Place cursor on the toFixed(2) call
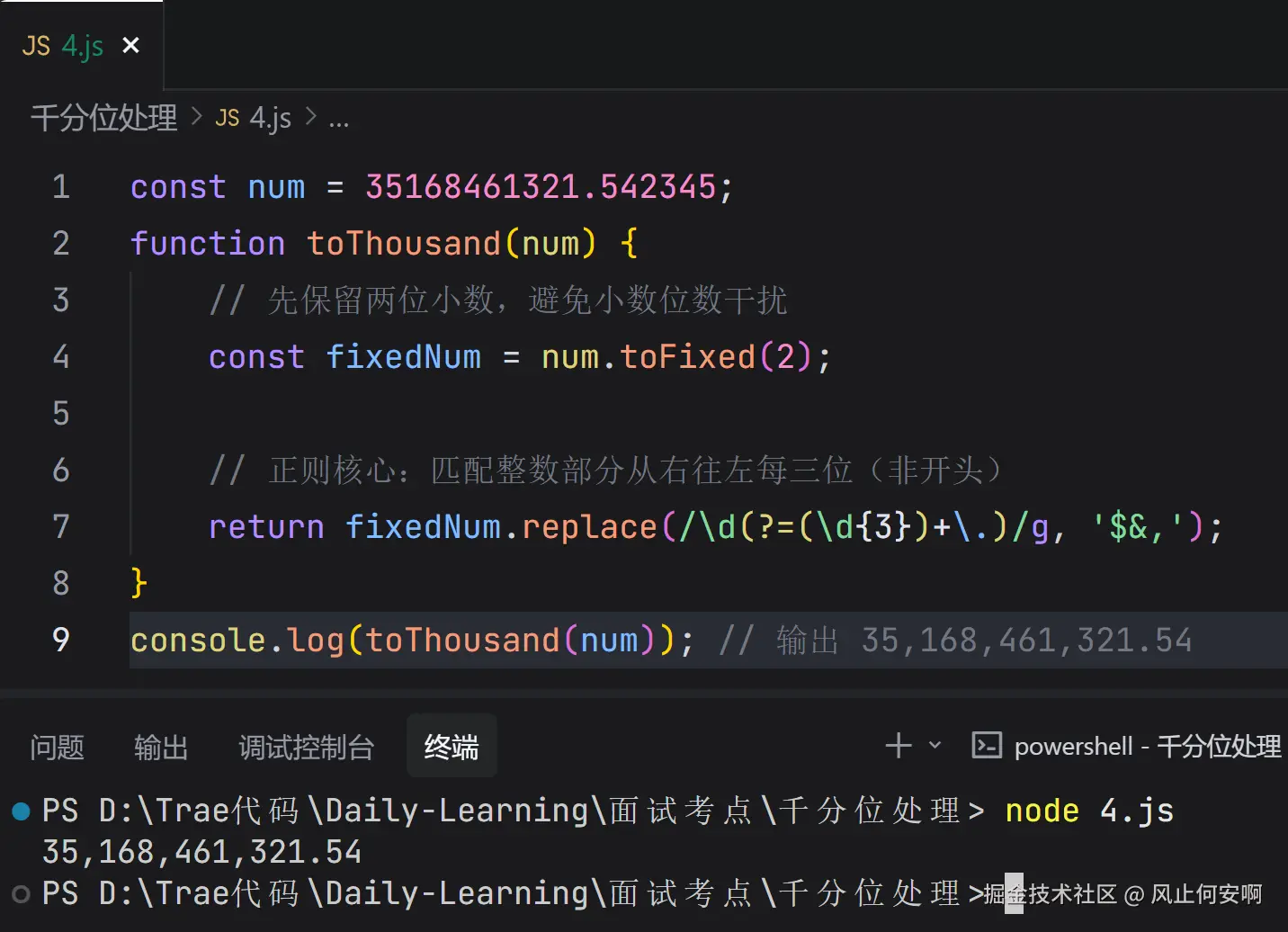 (x=688, y=357)
